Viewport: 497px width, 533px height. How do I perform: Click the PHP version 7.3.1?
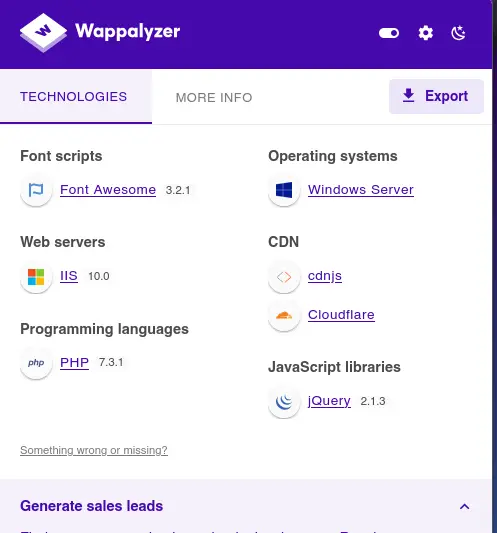[111, 362]
